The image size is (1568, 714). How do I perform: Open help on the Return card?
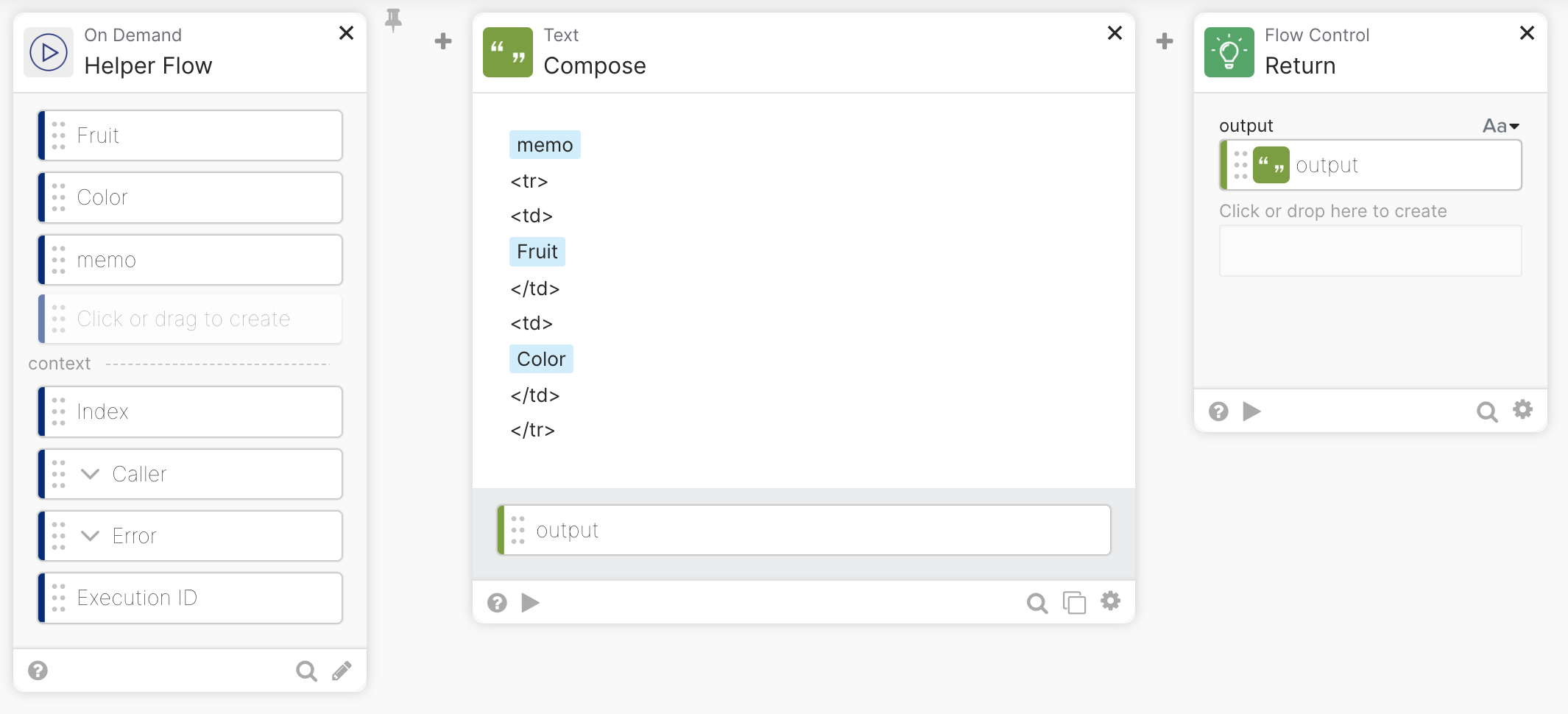[x=1218, y=411]
